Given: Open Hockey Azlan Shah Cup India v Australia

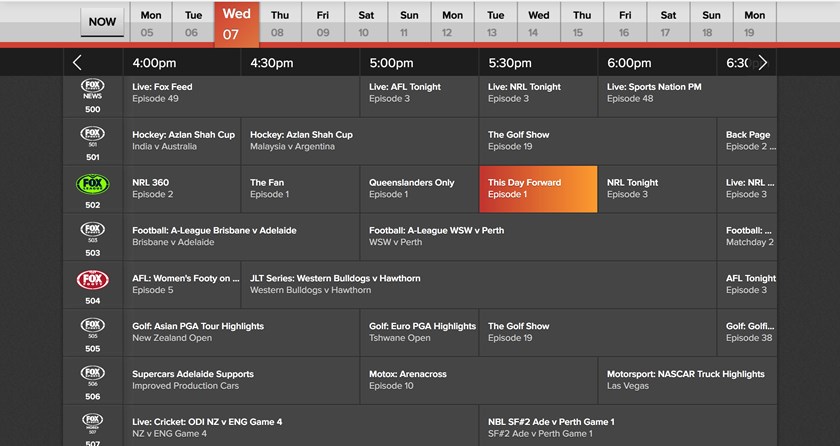Looking at the screenshot, I should coord(182,141).
